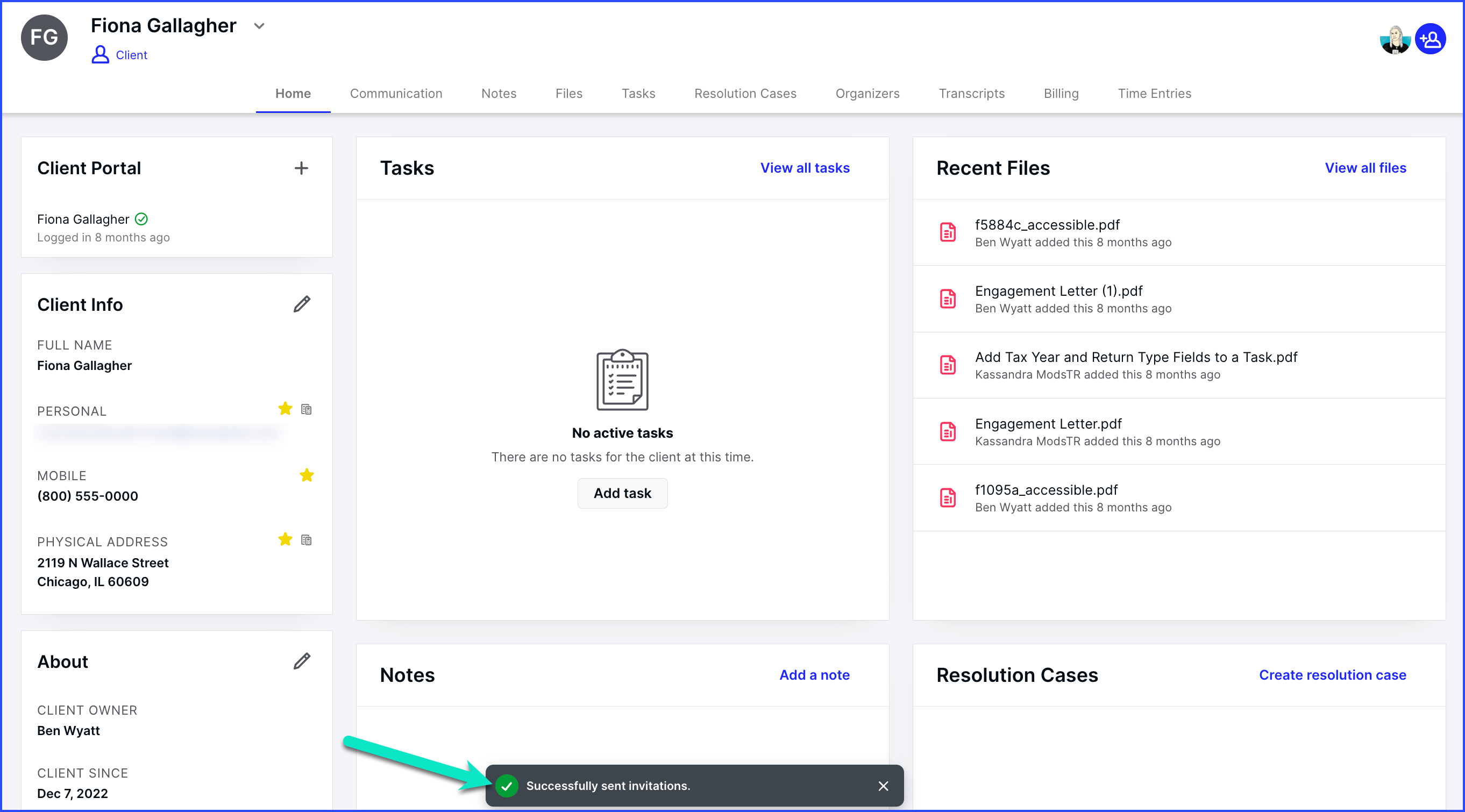Edit Client Info with pencil icon
The image size is (1465, 812).
click(x=302, y=304)
